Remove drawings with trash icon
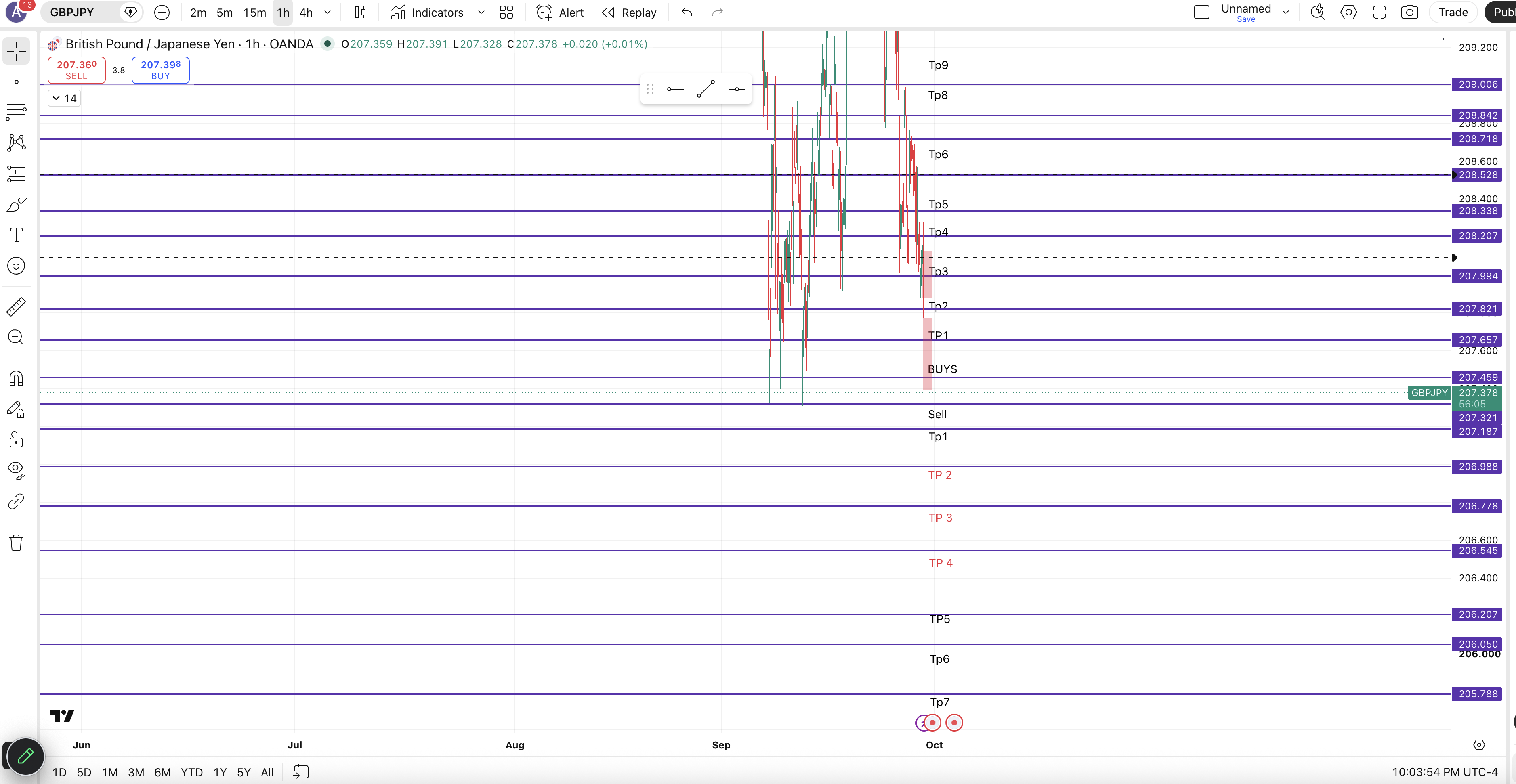 pyautogui.click(x=17, y=542)
